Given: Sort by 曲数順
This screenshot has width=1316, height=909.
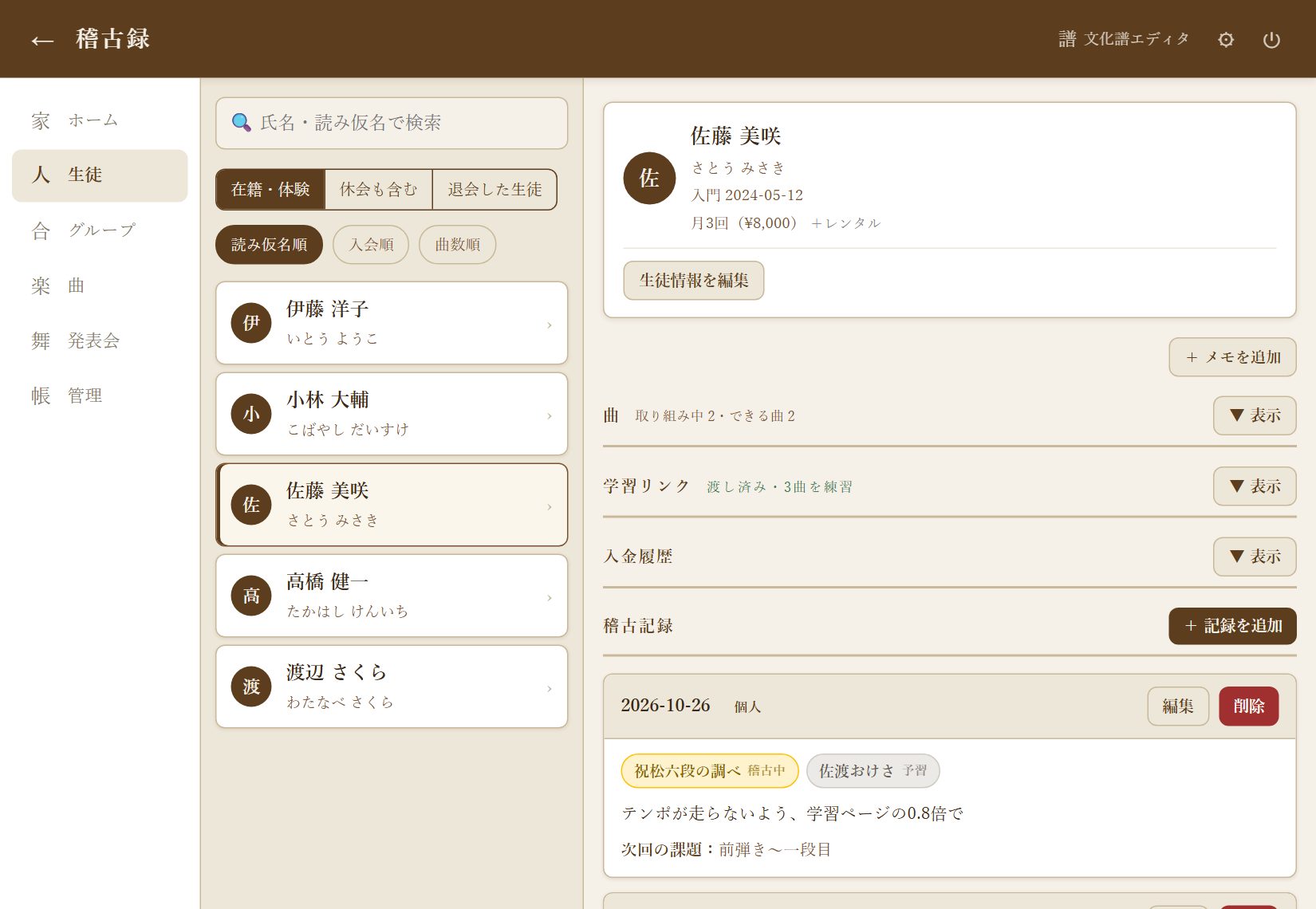Looking at the screenshot, I should 457,245.
